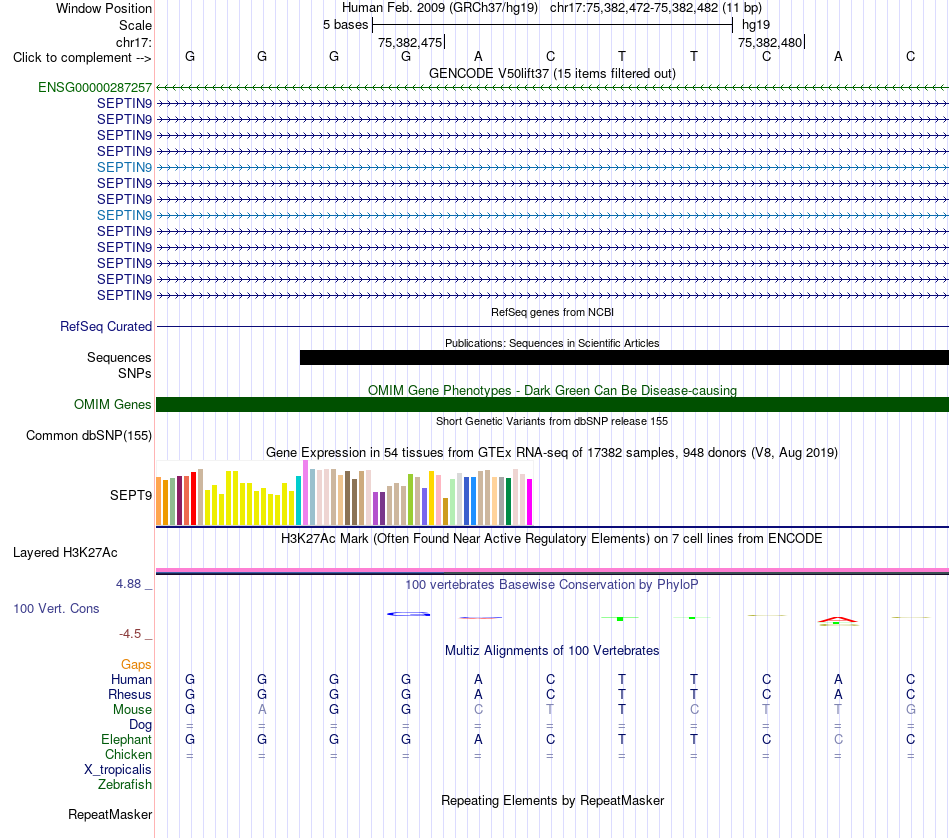Click the 75,382,475 position marker
Screen dimensions: 950x838
(x=410, y=42)
